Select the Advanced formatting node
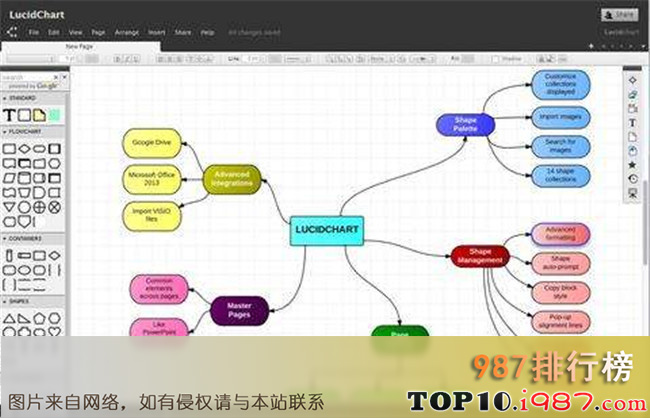The height and width of the screenshot is (418, 650). (x=560, y=234)
